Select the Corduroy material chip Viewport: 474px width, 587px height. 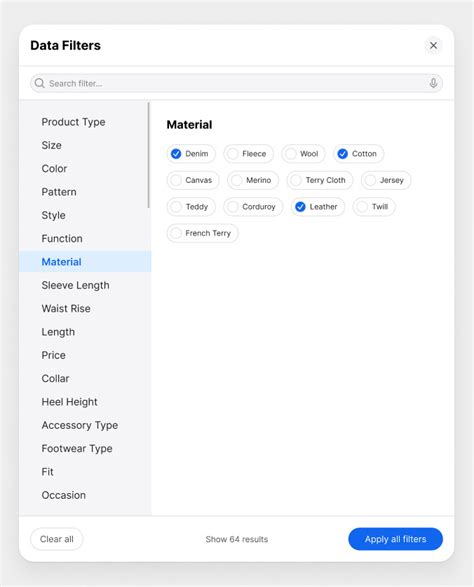(x=253, y=207)
